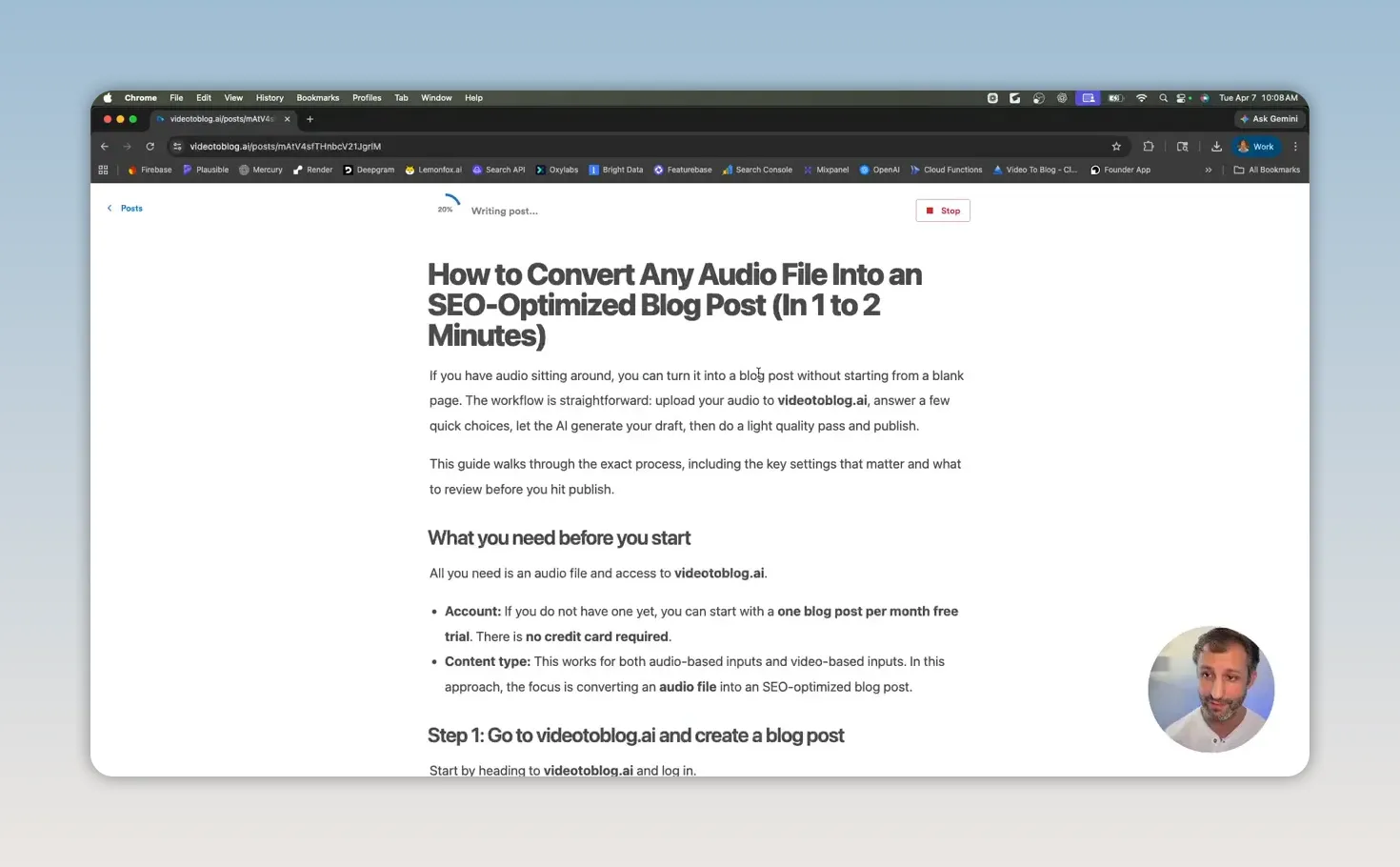
Task: Open the Mixpanel bookmark
Action: point(826,170)
